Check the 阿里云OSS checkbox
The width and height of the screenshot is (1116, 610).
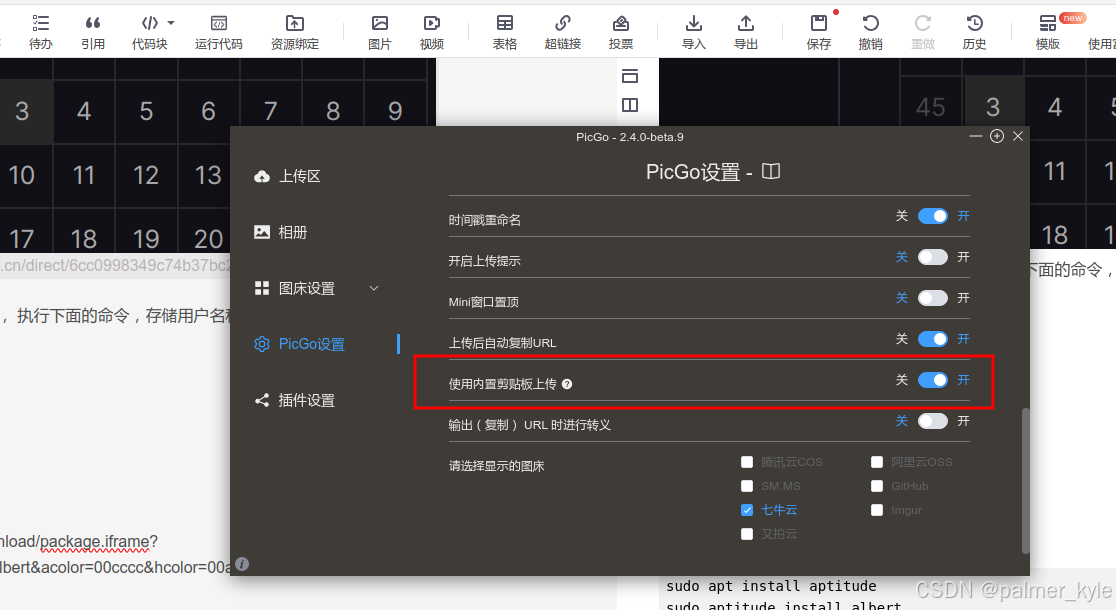coord(877,462)
